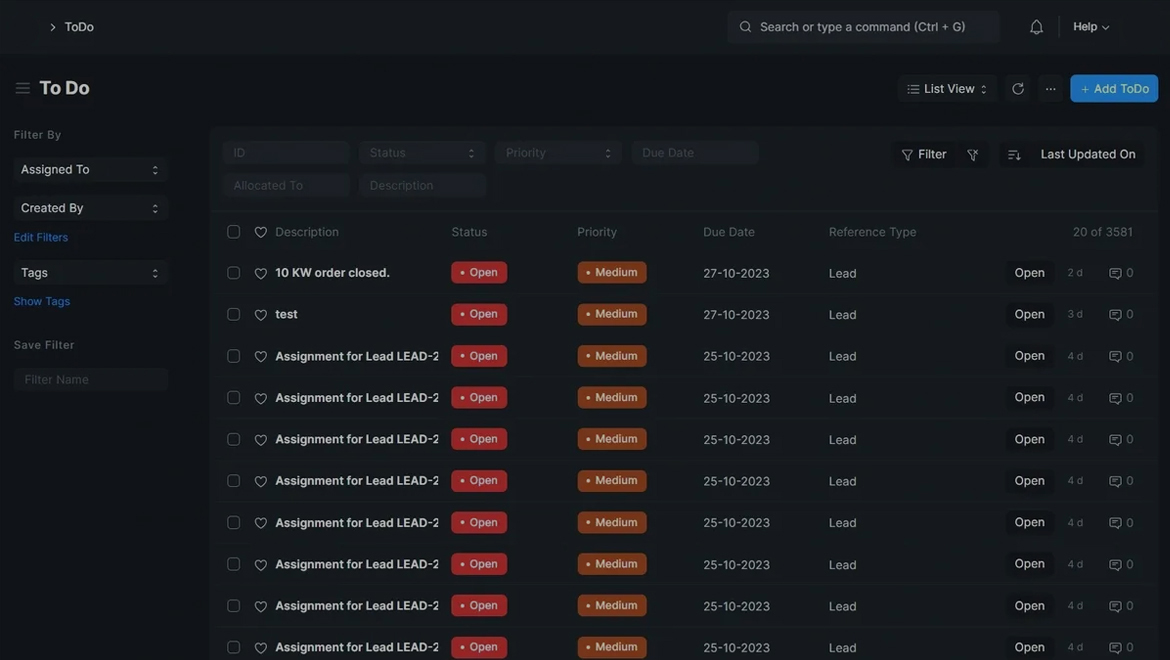
Task: Open the Help menu
Action: click(1091, 27)
